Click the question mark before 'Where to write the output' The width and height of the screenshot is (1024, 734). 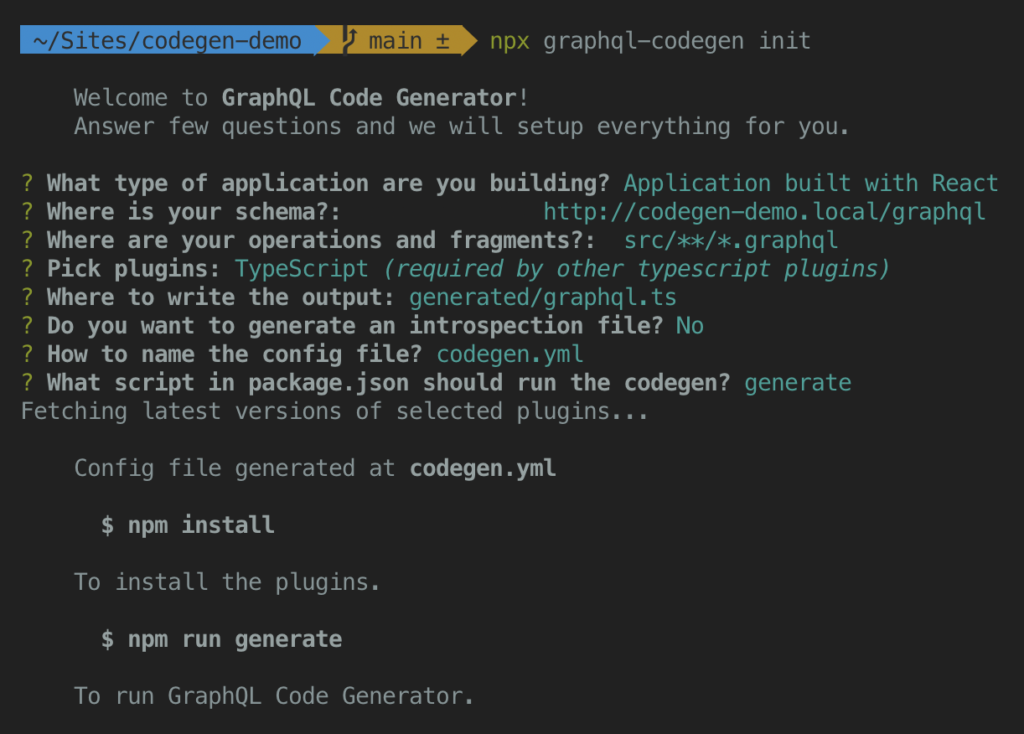(28, 298)
